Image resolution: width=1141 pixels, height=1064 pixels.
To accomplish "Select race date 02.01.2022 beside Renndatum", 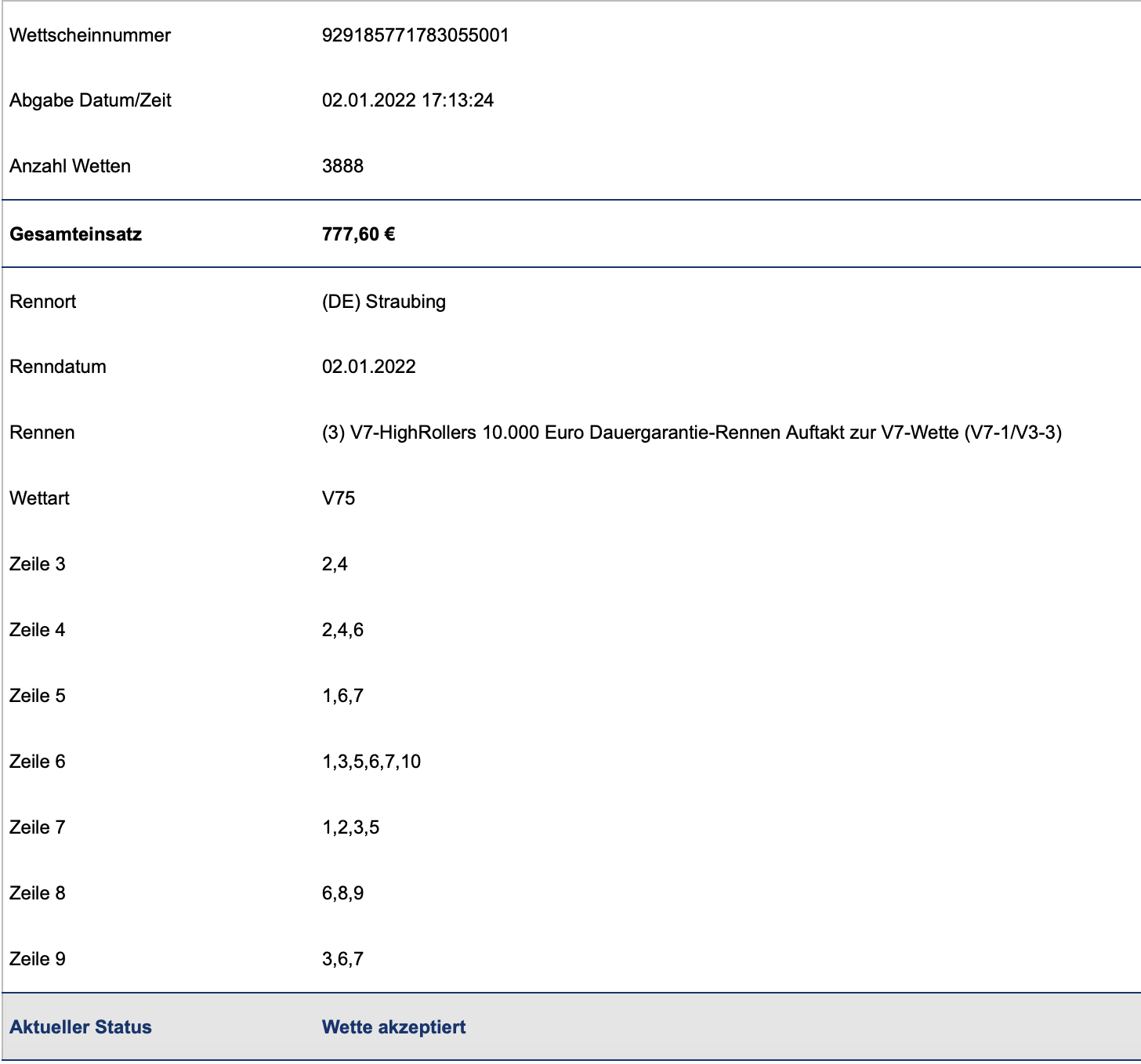I will click(x=368, y=367).
